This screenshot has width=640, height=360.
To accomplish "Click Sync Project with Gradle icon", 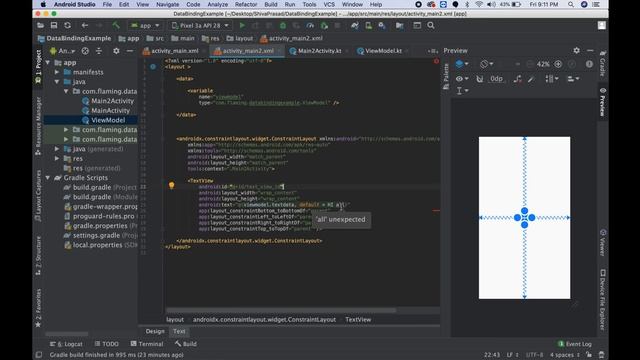I will [355, 25].
